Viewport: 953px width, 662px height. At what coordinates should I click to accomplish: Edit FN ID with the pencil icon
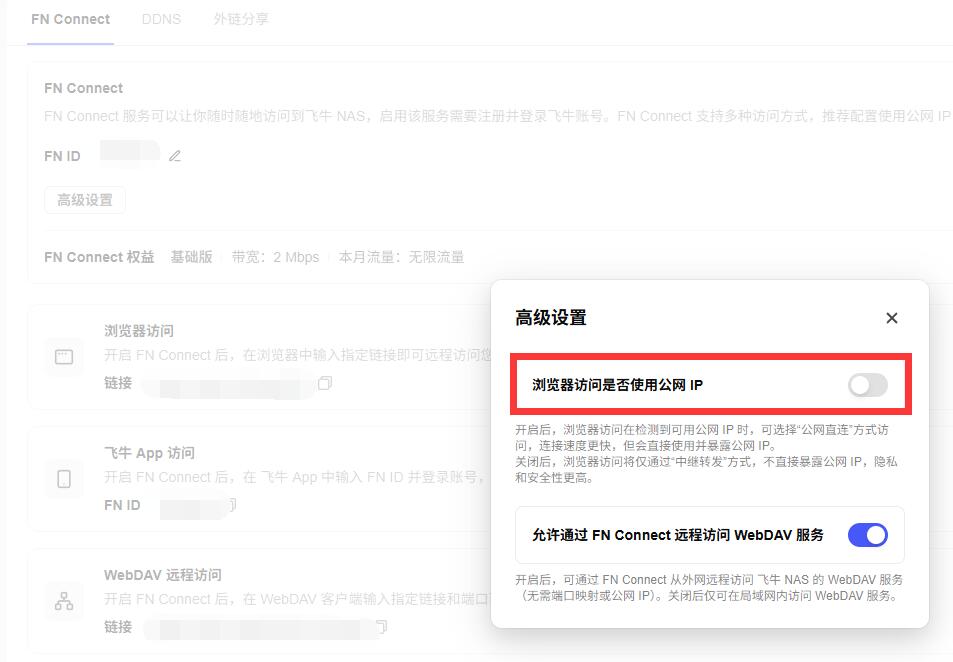click(x=174, y=156)
